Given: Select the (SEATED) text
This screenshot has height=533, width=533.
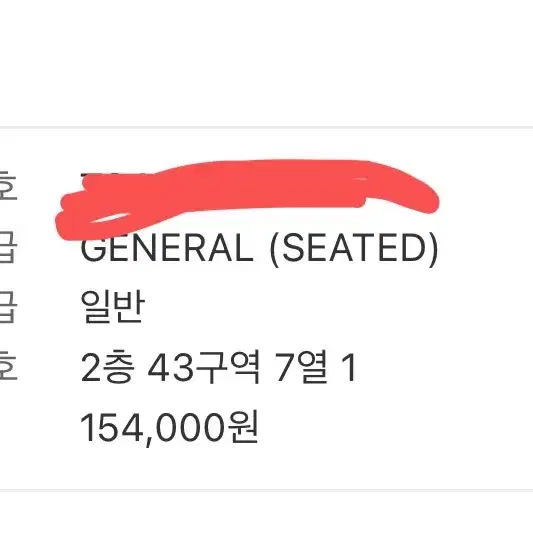Looking at the screenshot, I should click(x=354, y=249).
